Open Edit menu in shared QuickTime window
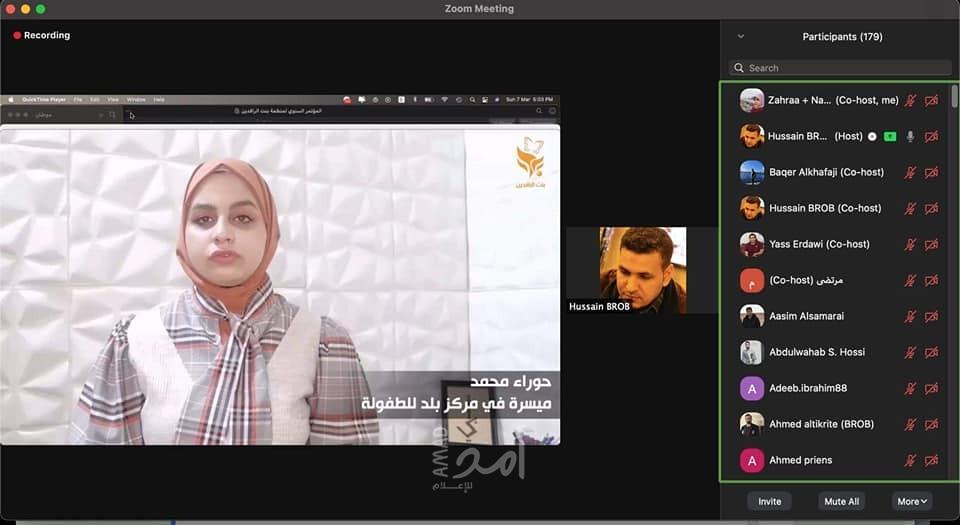This screenshot has width=960, height=525. (x=95, y=99)
